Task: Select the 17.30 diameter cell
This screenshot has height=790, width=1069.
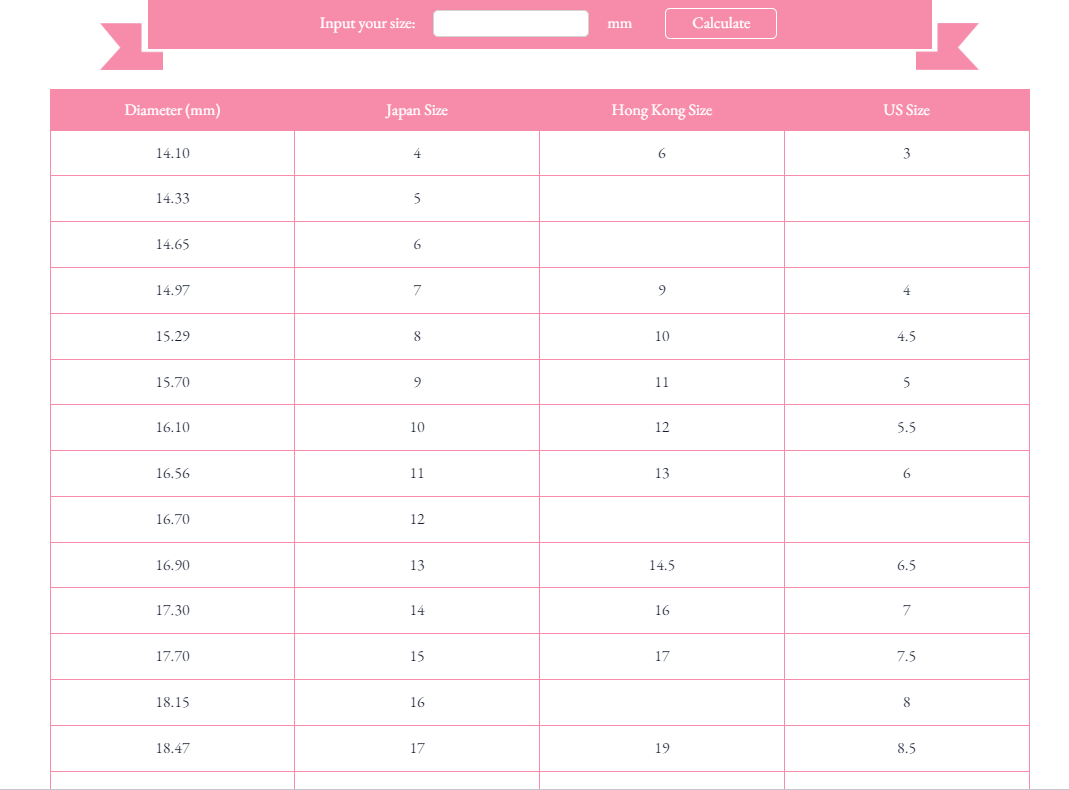Action: point(172,611)
